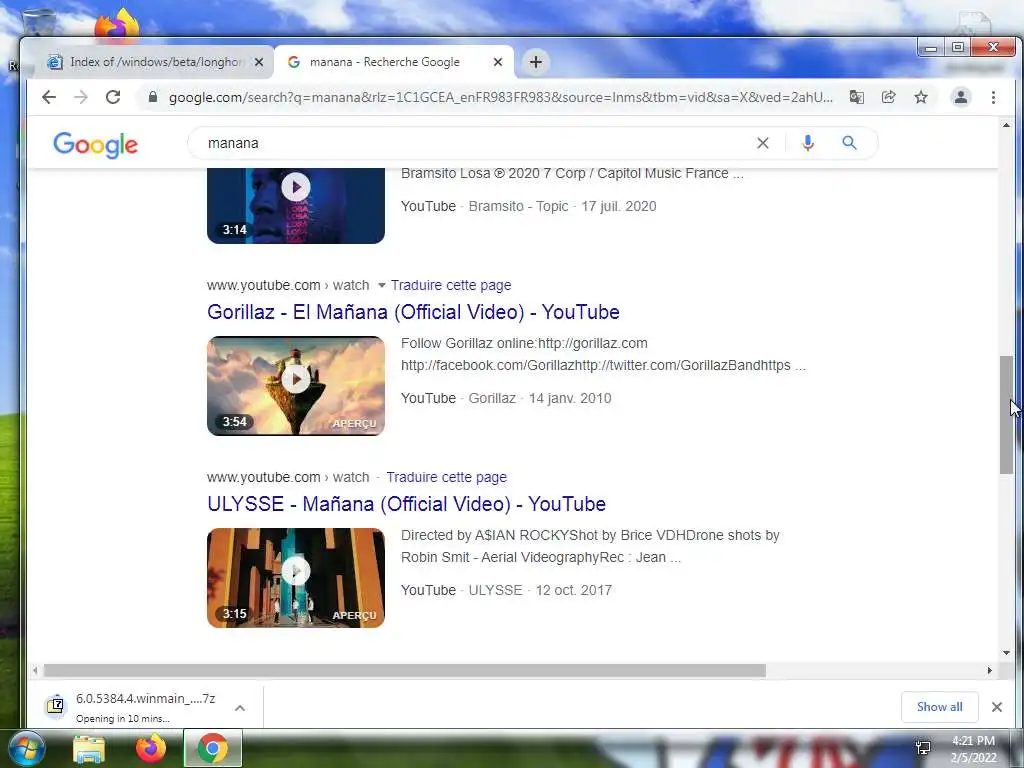Viewport: 1024px width, 768px height.
Task: Click the Chrome taskbar button
Action: (212, 748)
